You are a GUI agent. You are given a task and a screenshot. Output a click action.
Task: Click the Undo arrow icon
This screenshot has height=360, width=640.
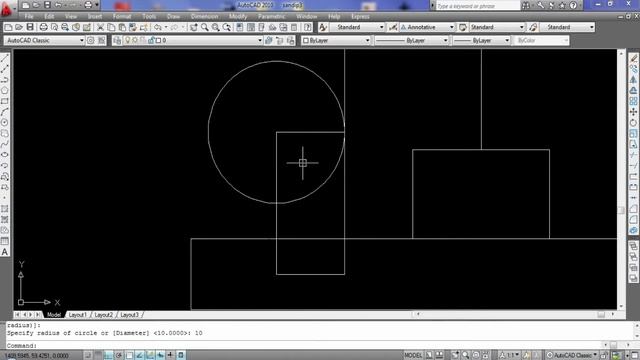click(x=158, y=27)
